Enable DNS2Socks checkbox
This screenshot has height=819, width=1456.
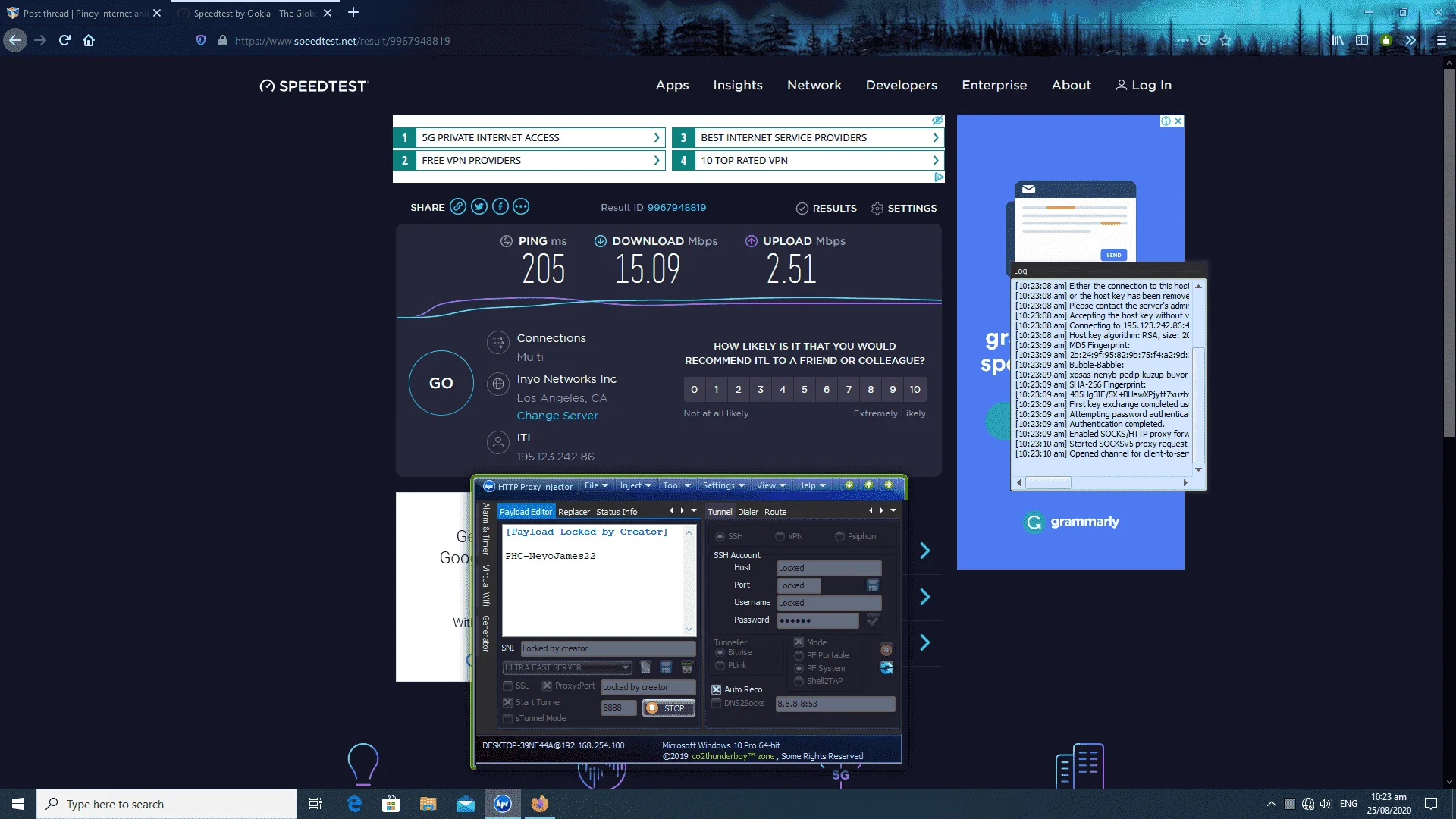point(716,703)
